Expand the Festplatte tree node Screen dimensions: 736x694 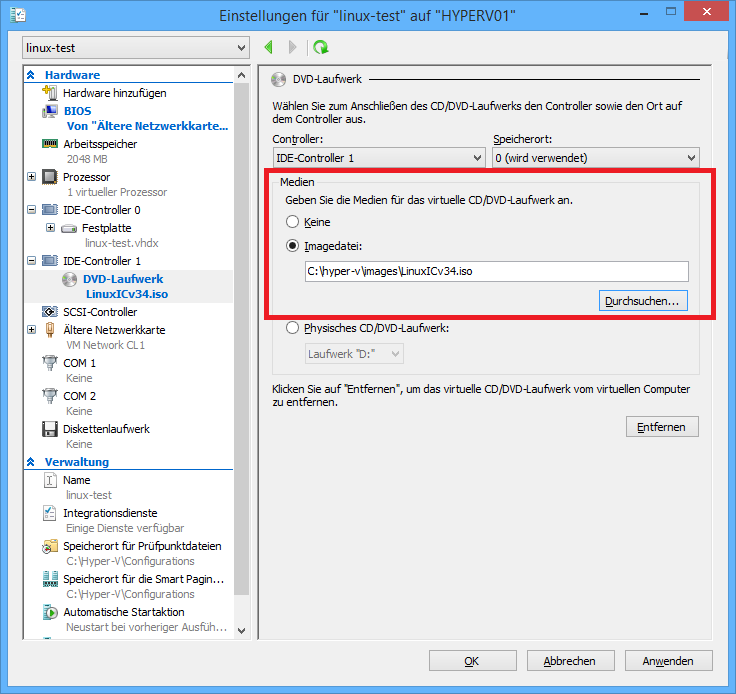(51, 228)
